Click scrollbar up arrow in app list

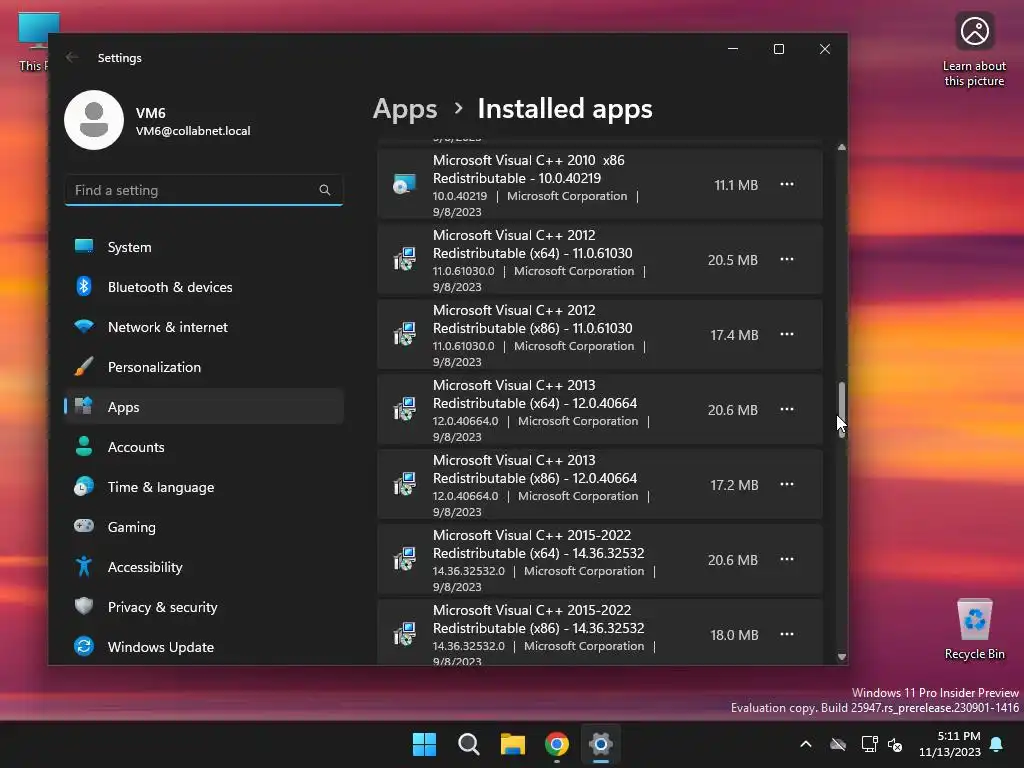coord(842,148)
